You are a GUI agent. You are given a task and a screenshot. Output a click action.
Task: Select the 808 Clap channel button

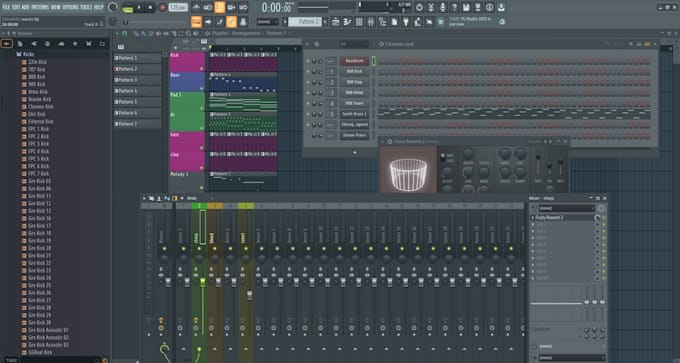coord(354,82)
